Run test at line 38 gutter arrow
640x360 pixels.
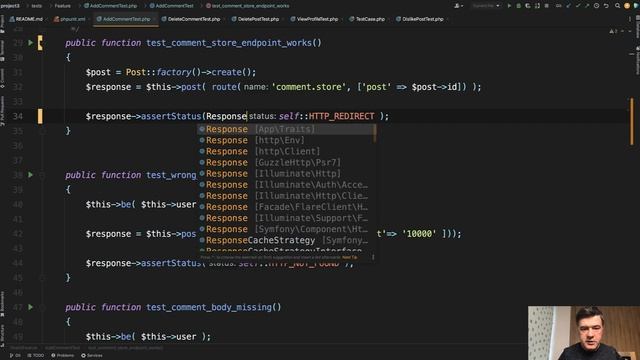point(31,175)
